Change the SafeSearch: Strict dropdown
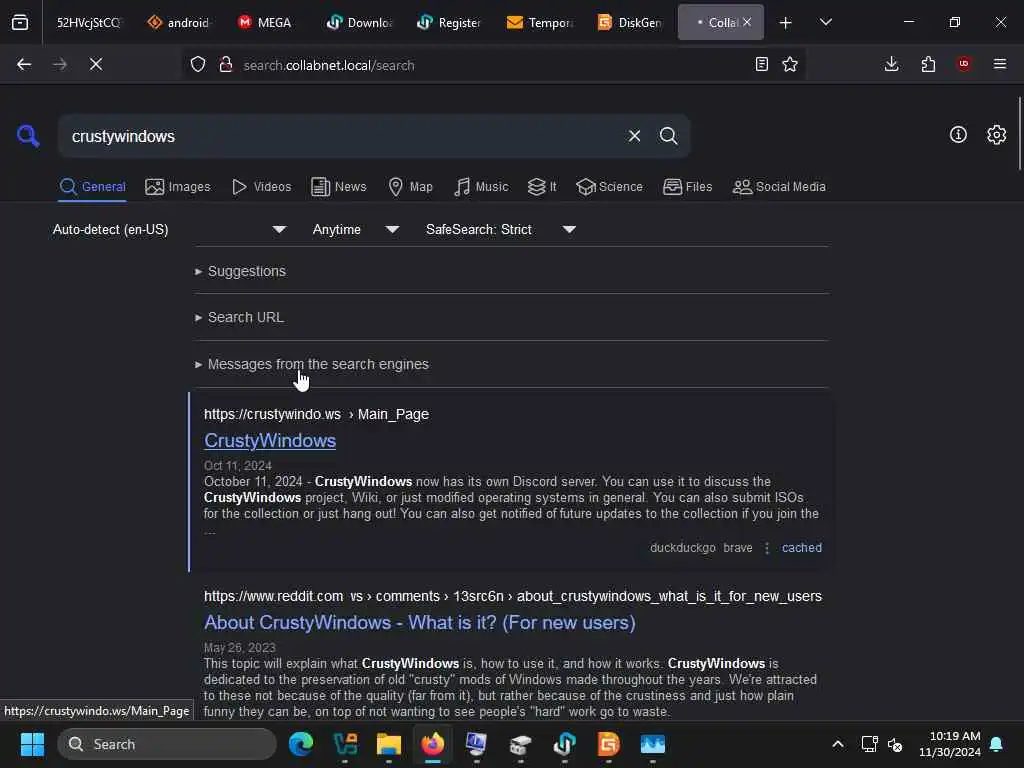This screenshot has width=1024, height=768. (x=500, y=229)
